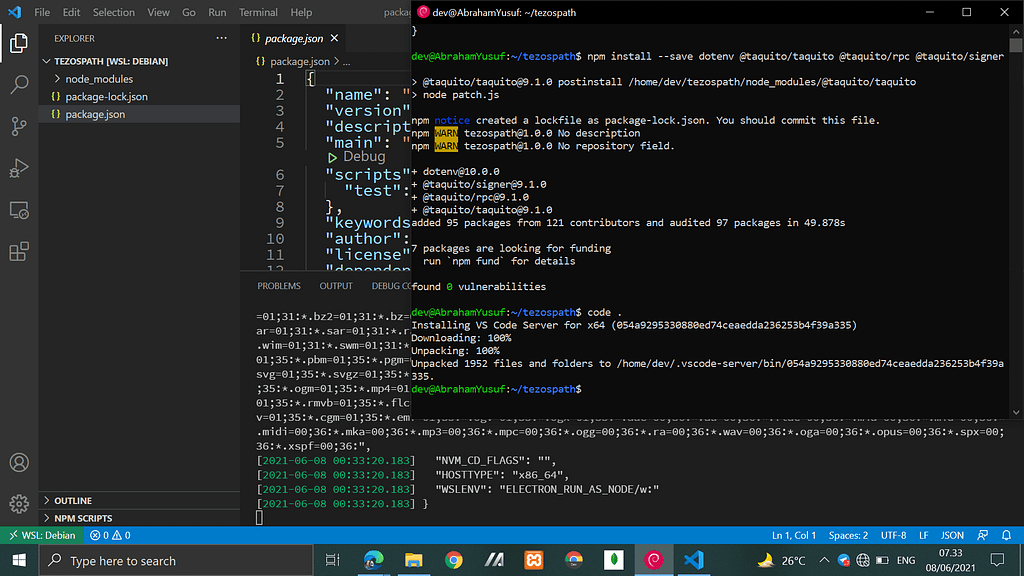The image size is (1024, 576).
Task: Open File Explorer from taskbar
Action: [x=413, y=560]
